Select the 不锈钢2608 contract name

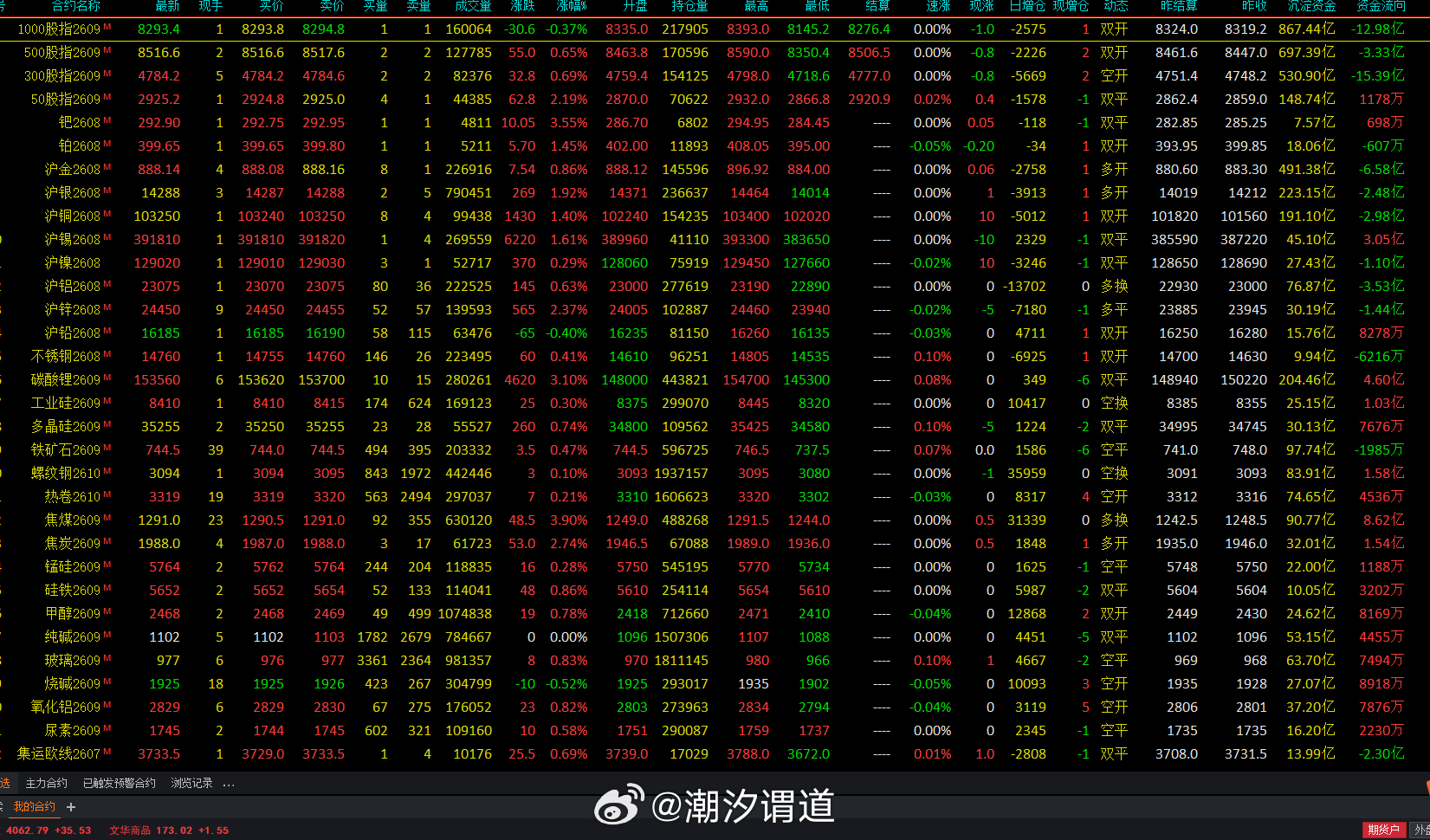click(x=66, y=357)
